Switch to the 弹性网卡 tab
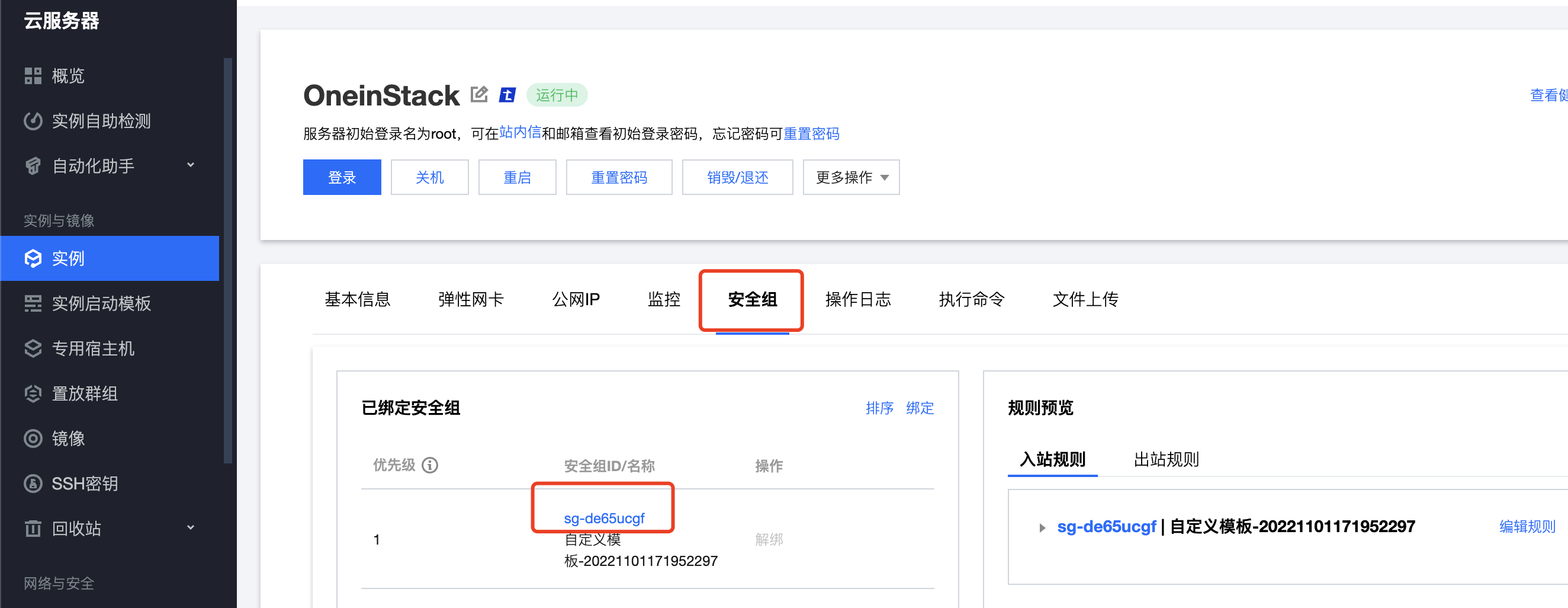The height and width of the screenshot is (608, 1568). pyautogui.click(x=471, y=299)
